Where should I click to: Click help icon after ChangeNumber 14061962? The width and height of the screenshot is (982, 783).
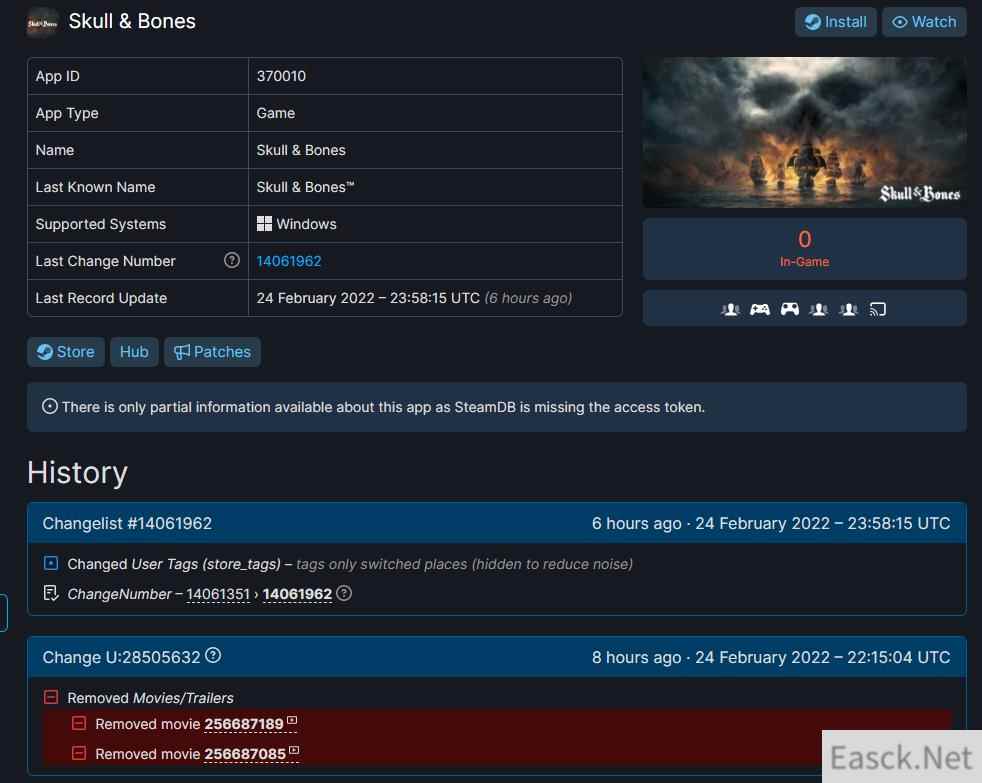(x=344, y=593)
